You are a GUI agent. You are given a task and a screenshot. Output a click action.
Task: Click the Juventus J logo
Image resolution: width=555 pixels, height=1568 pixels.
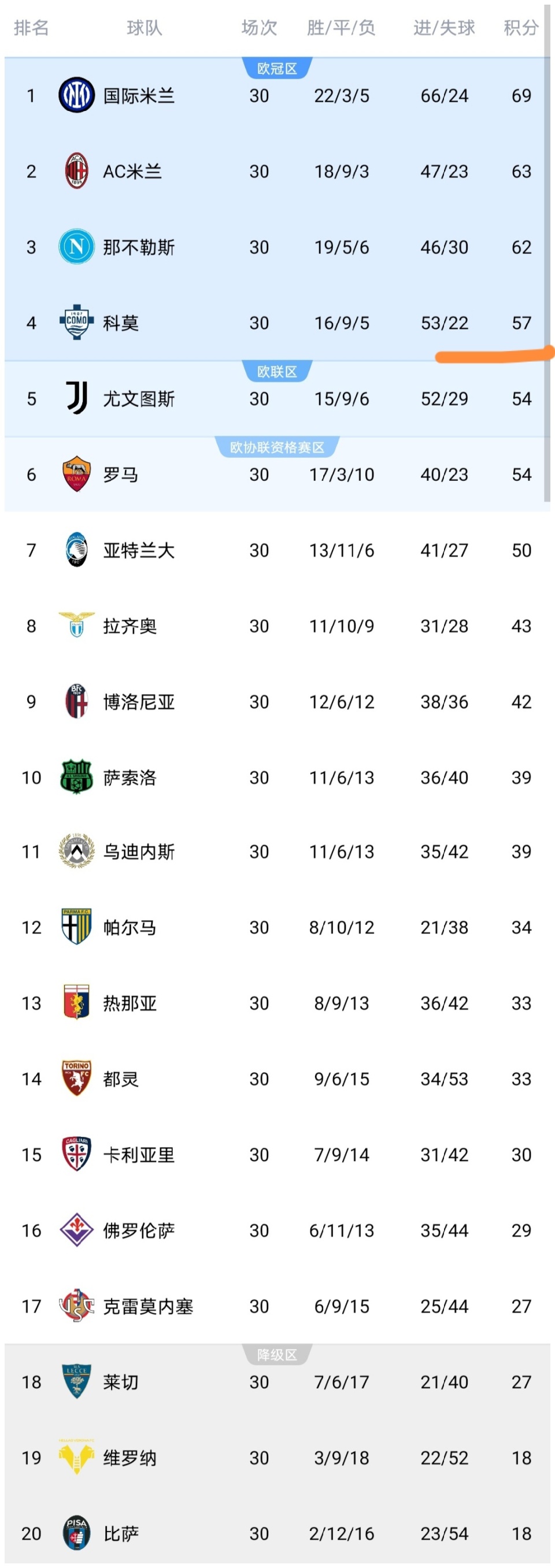click(x=76, y=398)
